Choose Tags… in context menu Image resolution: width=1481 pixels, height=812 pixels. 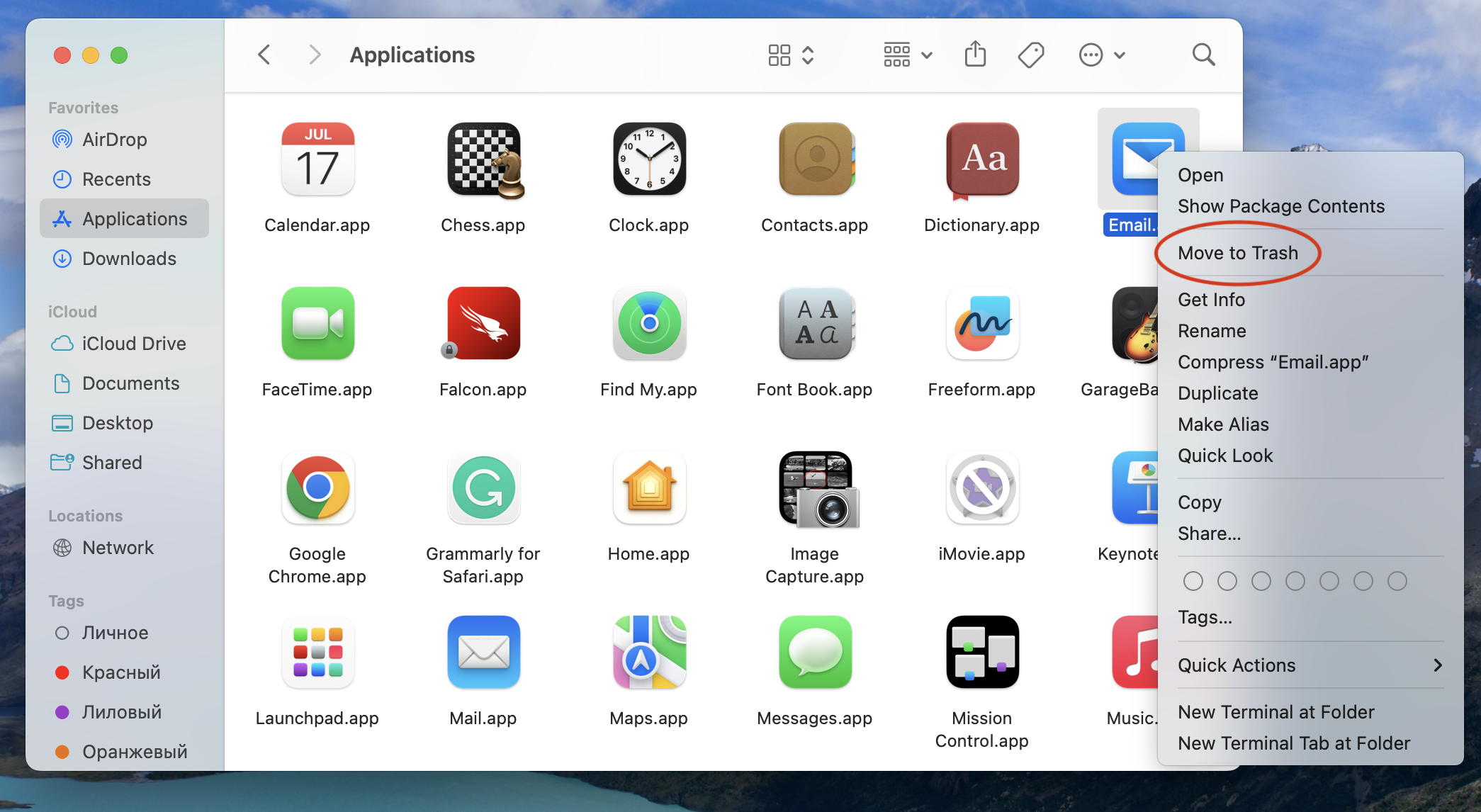click(1310, 617)
